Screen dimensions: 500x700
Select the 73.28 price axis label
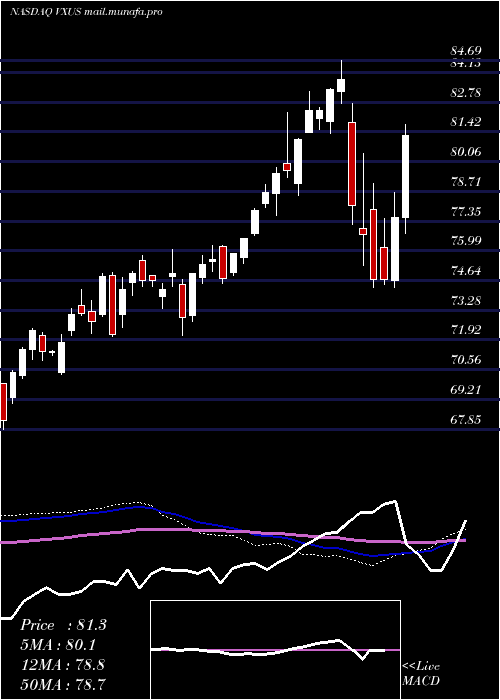466,300
